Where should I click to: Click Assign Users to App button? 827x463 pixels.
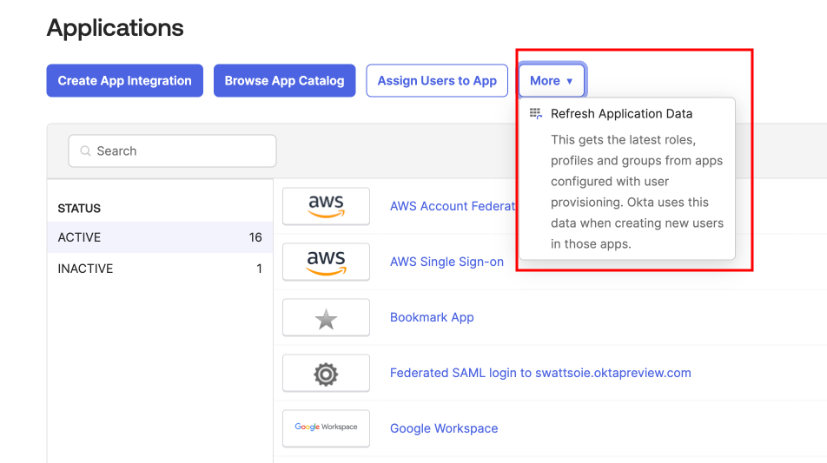pyautogui.click(x=437, y=81)
